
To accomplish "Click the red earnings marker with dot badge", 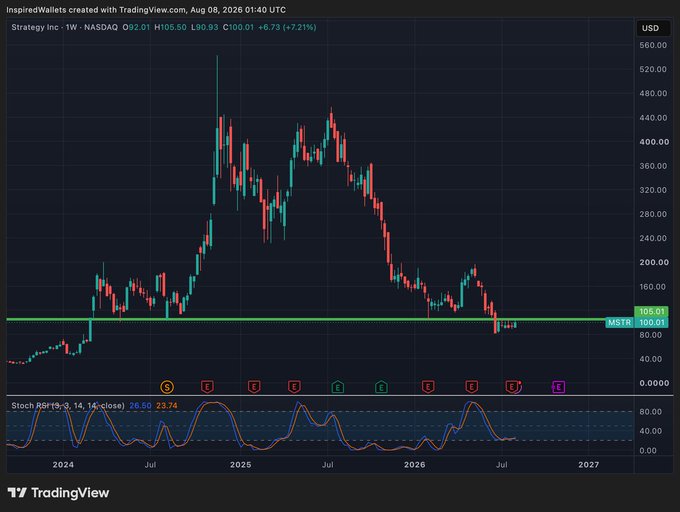I will (x=513, y=387).
